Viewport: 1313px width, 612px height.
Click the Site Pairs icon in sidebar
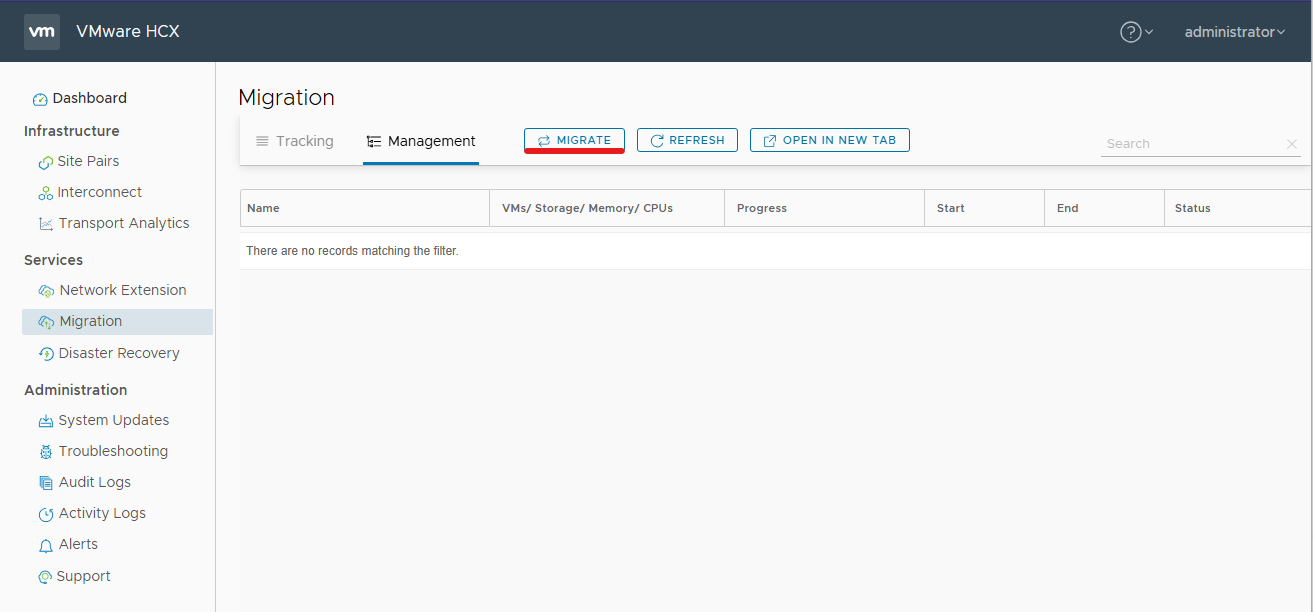(x=45, y=162)
